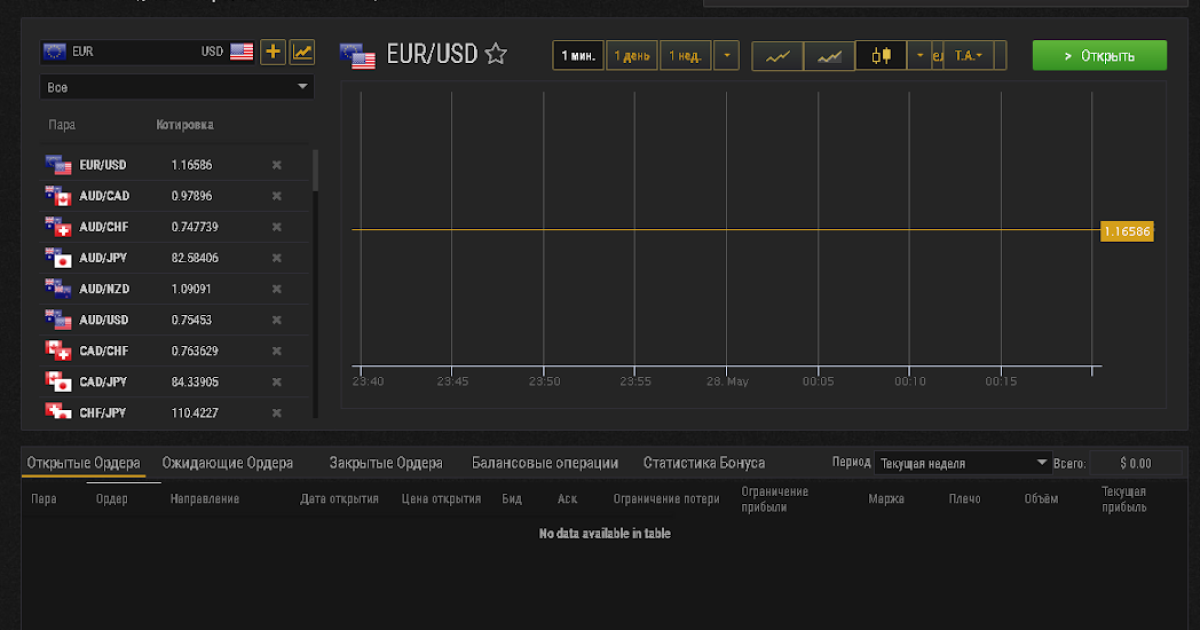
Task: Mark EUR/USD as favorite with star
Action: click(x=496, y=55)
